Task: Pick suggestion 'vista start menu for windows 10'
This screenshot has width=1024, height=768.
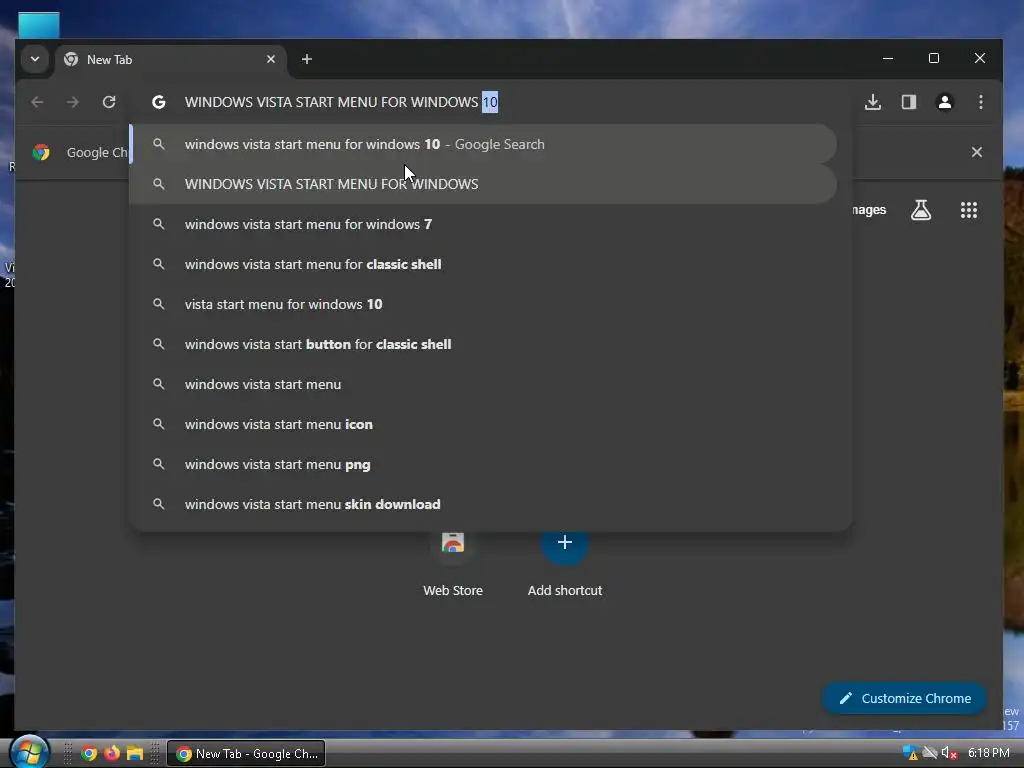Action: click(x=483, y=304)
